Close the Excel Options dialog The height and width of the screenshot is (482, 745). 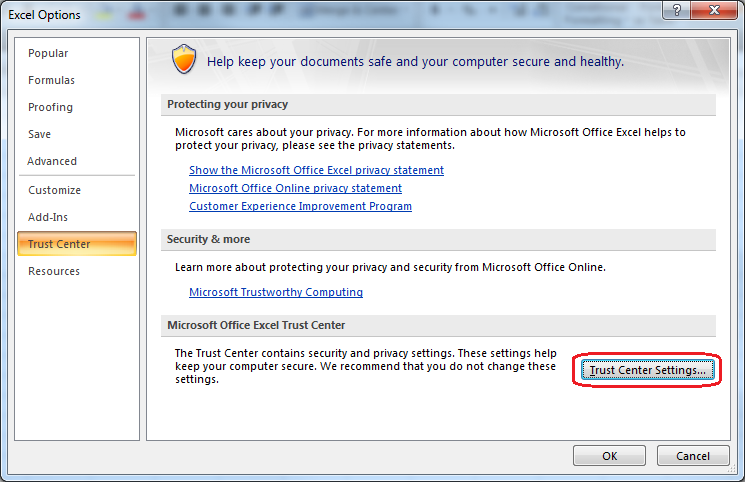(714, 10)
